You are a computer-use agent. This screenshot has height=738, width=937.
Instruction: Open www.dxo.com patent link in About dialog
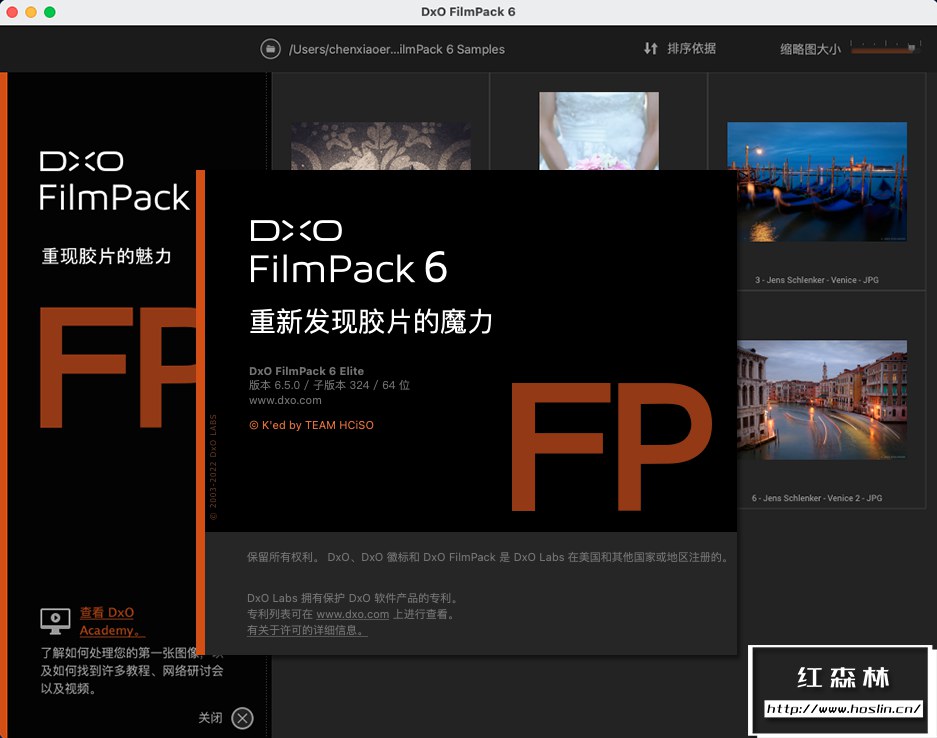pyautogui.click(x=353, y=614)
